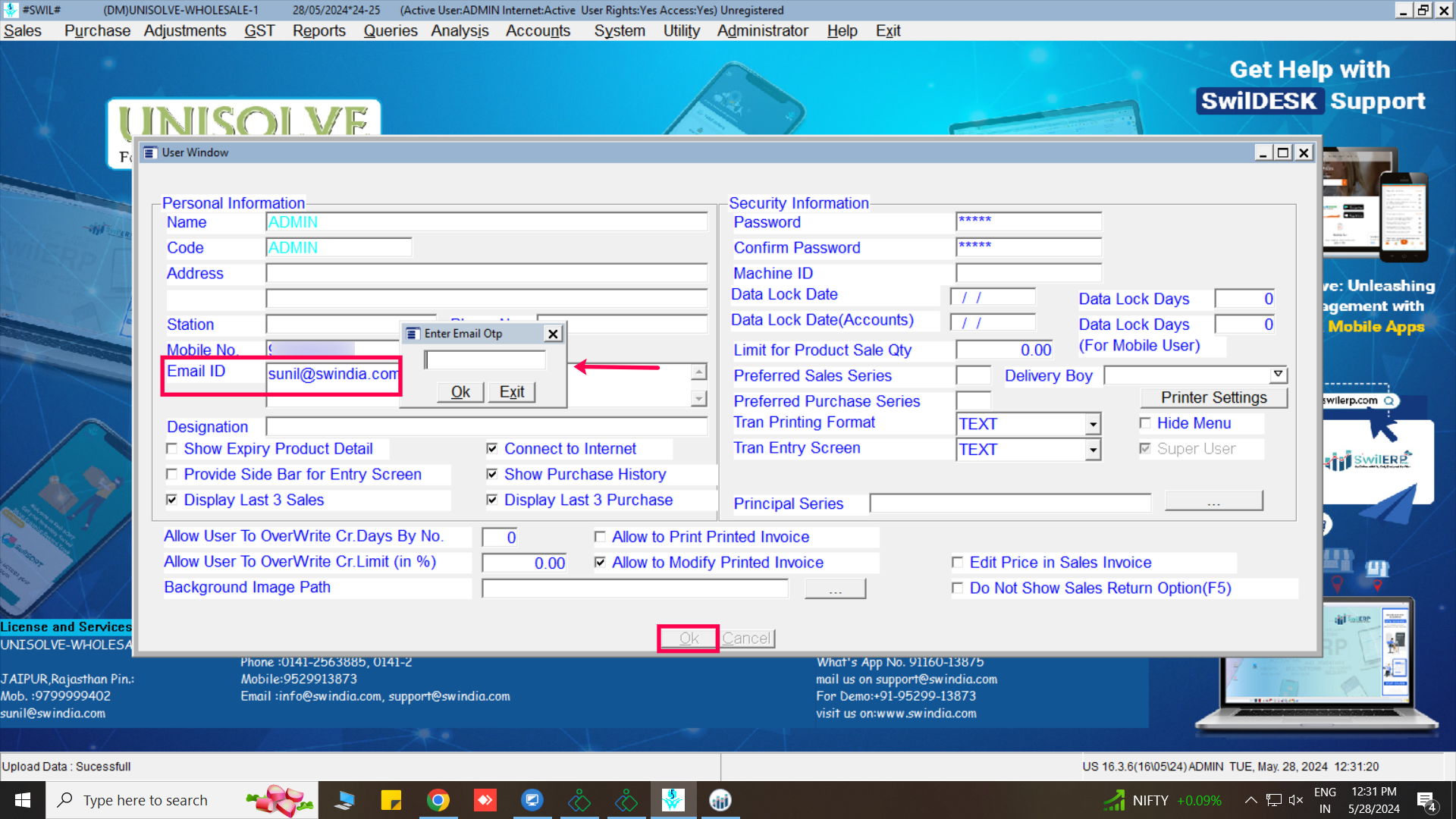
Task: Open the computer icon next to the search box
Action: [344, 800]
